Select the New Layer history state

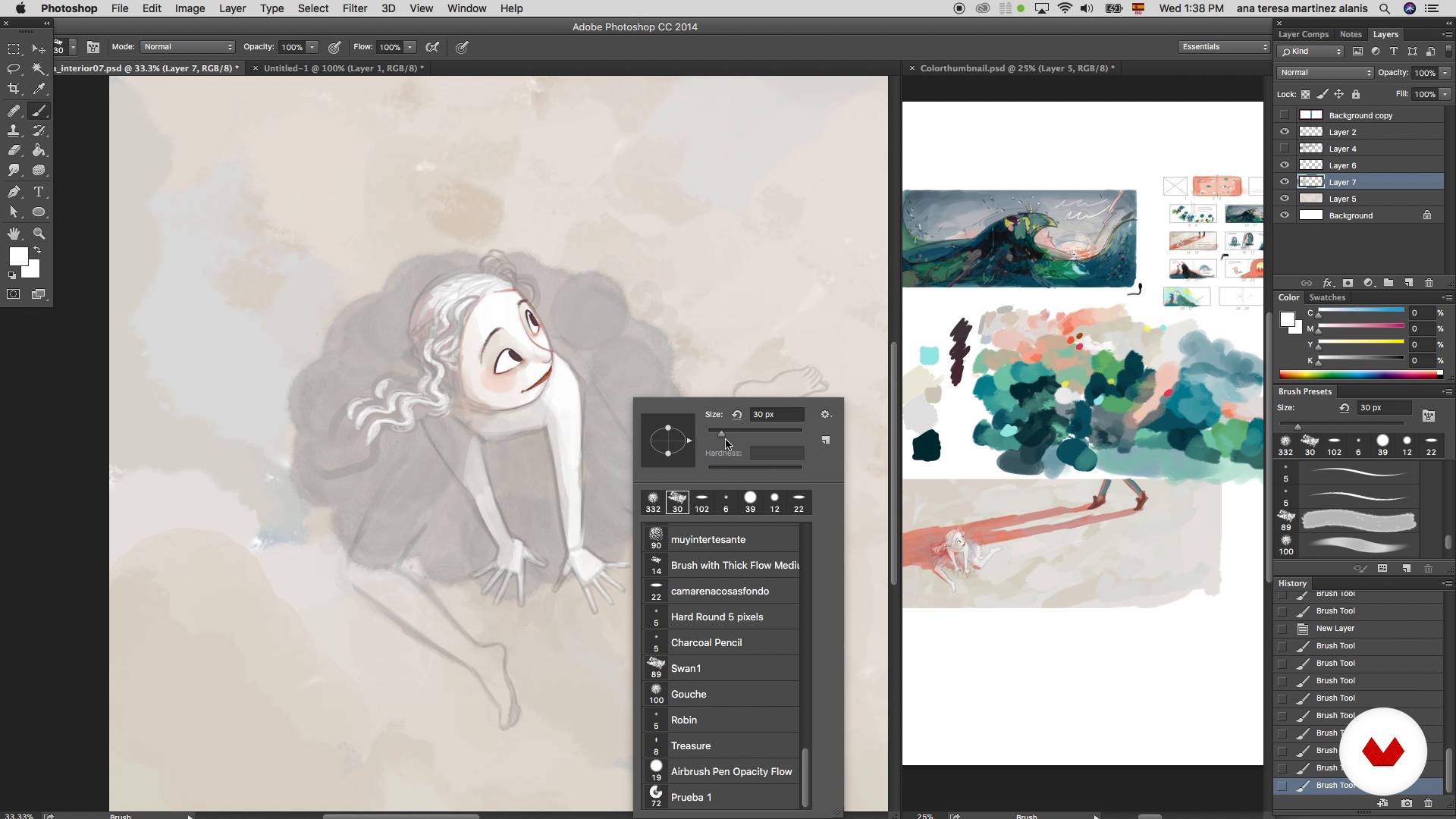pyautogui.click(x=1357, y=629)
